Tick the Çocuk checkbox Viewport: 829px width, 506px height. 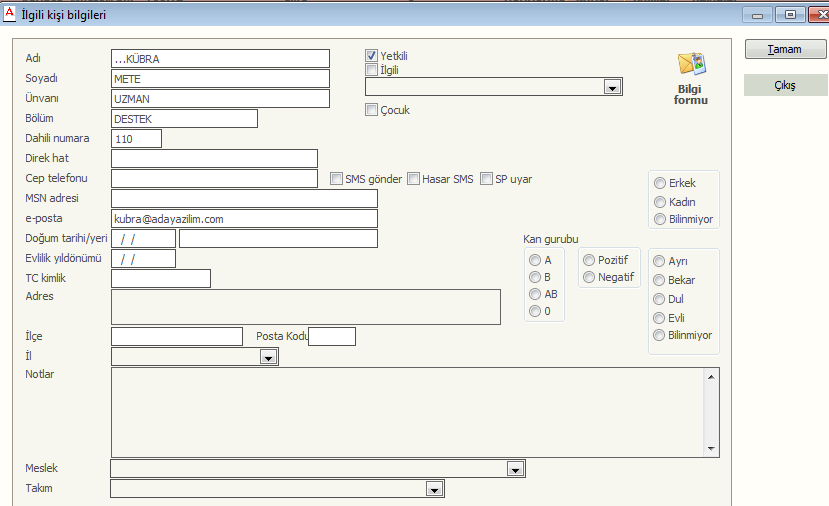[x=372, y=110]
